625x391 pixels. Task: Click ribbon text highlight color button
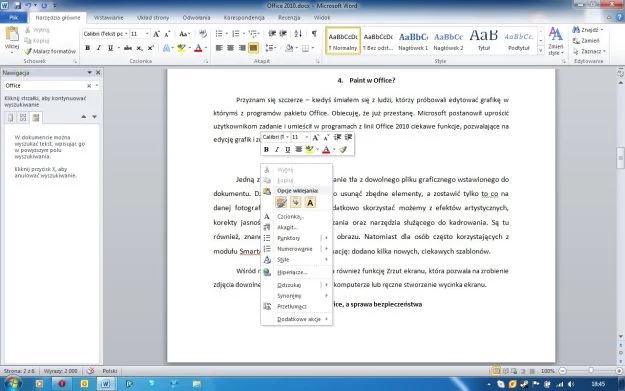pos(181,48)
